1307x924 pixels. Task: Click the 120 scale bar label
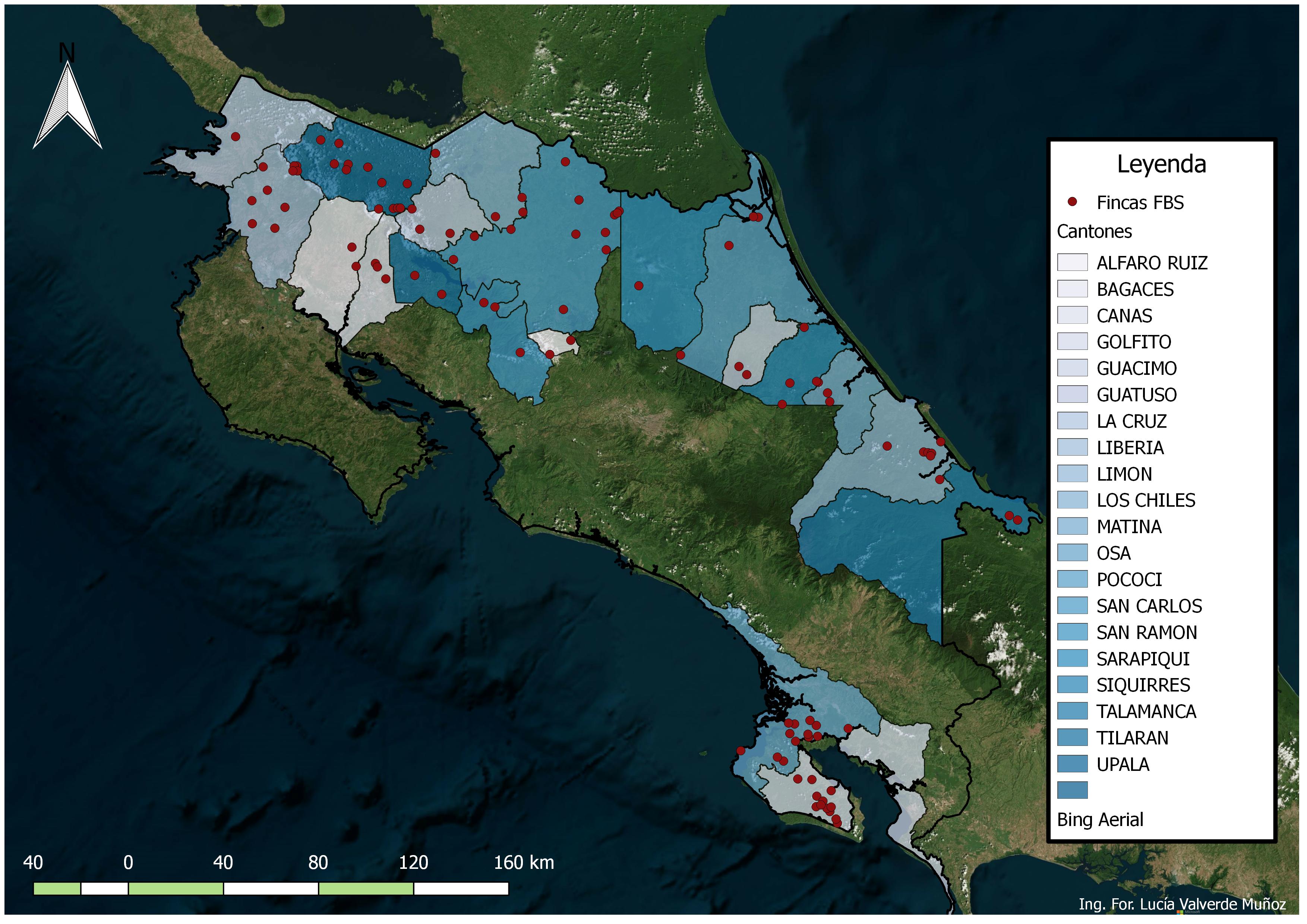(413, 863)
